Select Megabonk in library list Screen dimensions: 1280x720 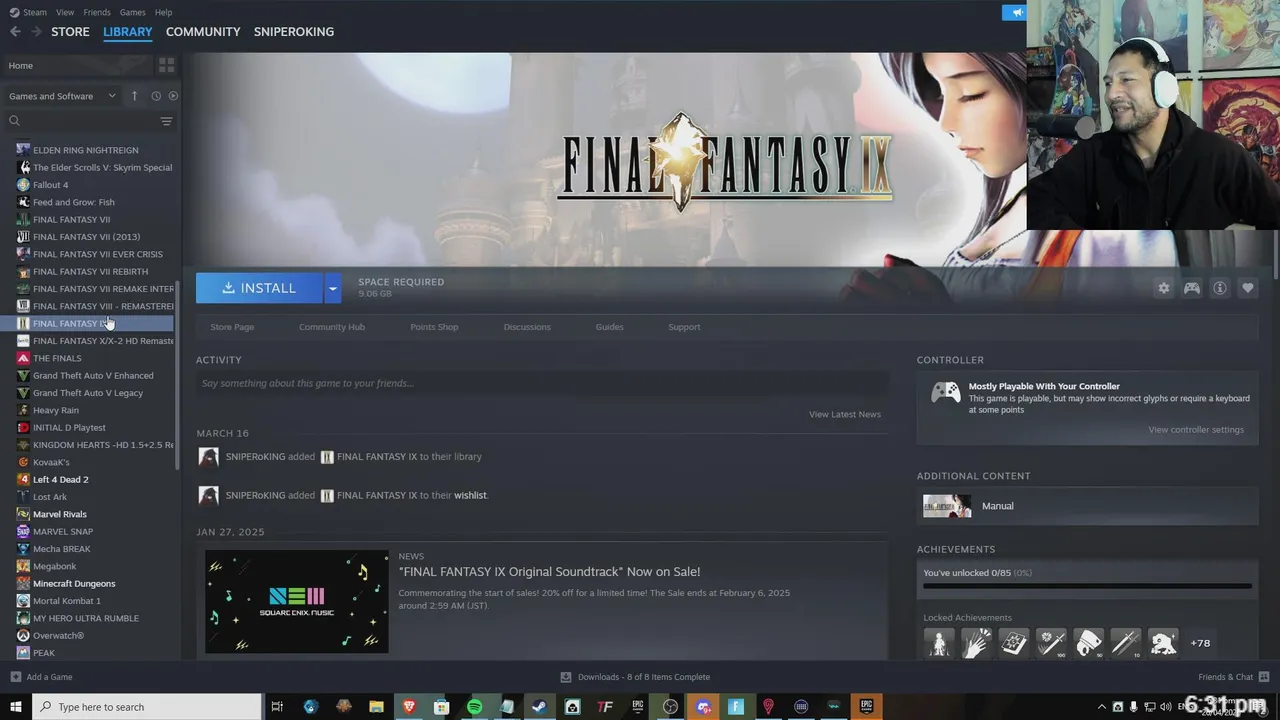(54, 566)
